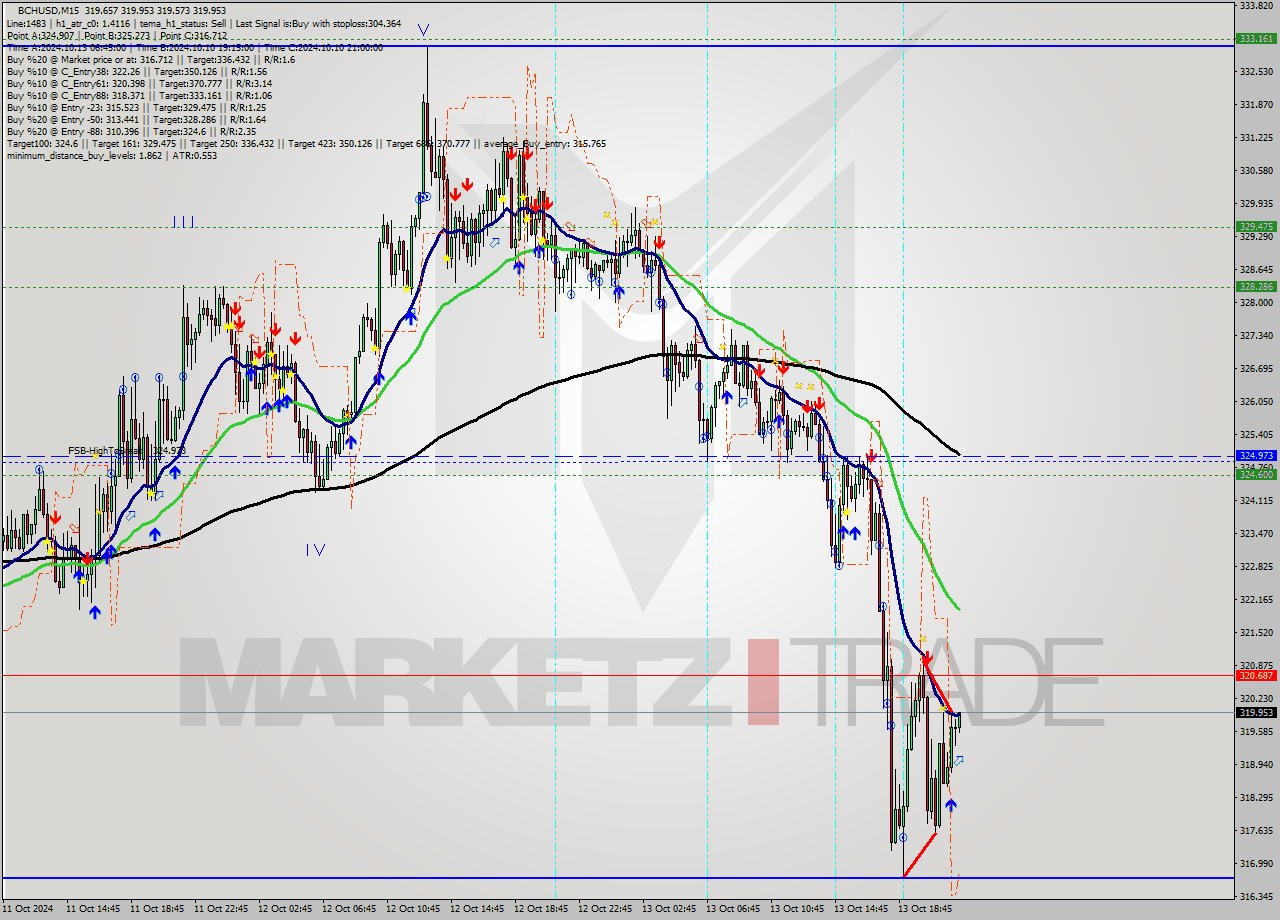Screen dimensions: 1280x920
Task: Click the 'I I I' wave label
Action: (x=182, y=222)
